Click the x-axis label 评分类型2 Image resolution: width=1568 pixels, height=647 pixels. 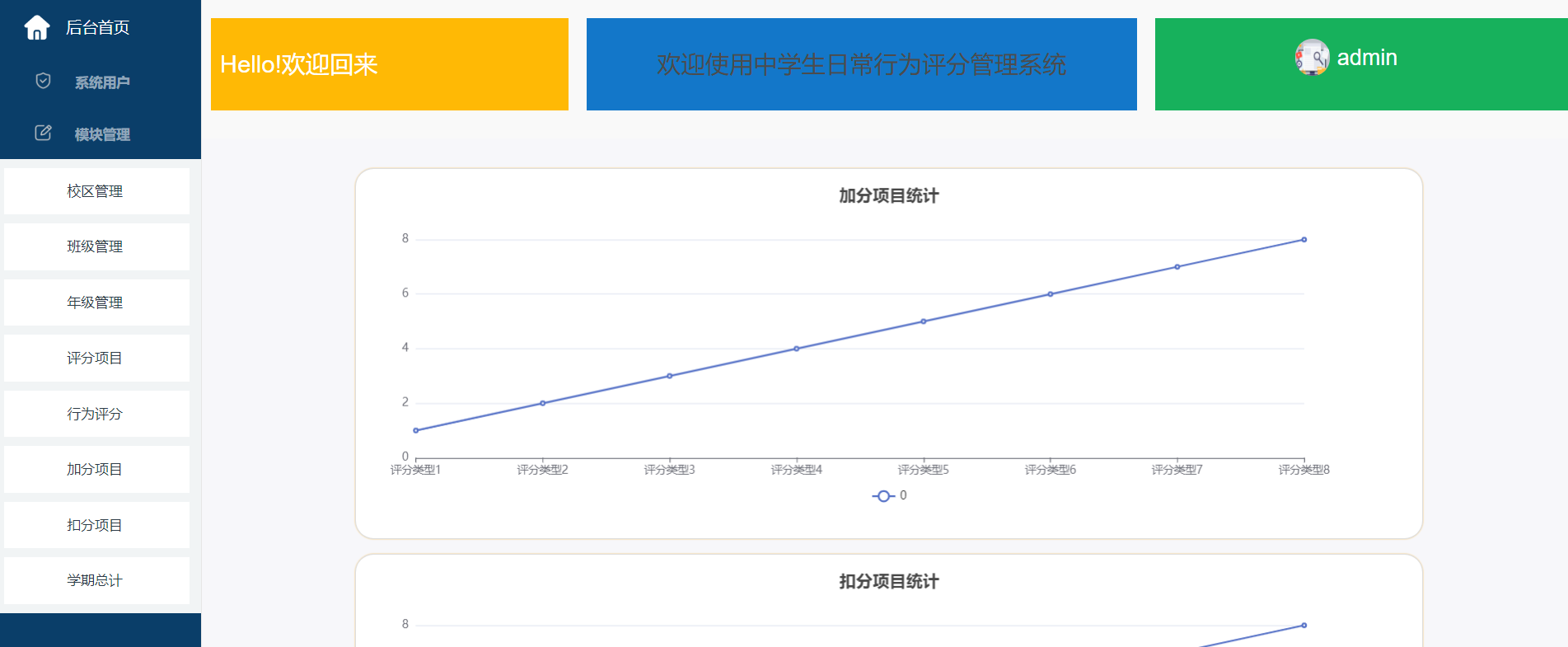pos(543,470)
